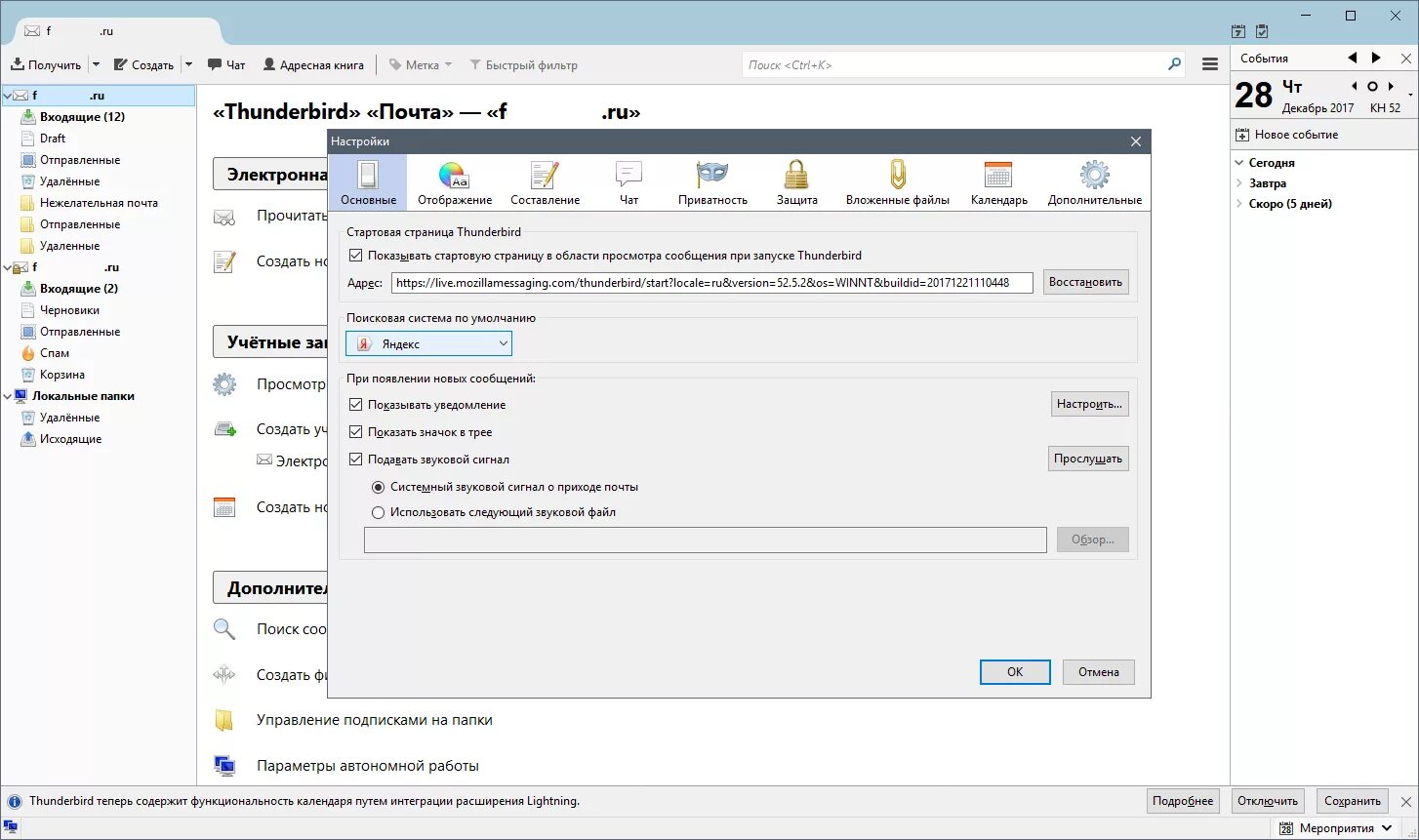1419x840 pixels.
Task: Open the Адресная книга
Action: pyautogui.click(x=313, y=65)
